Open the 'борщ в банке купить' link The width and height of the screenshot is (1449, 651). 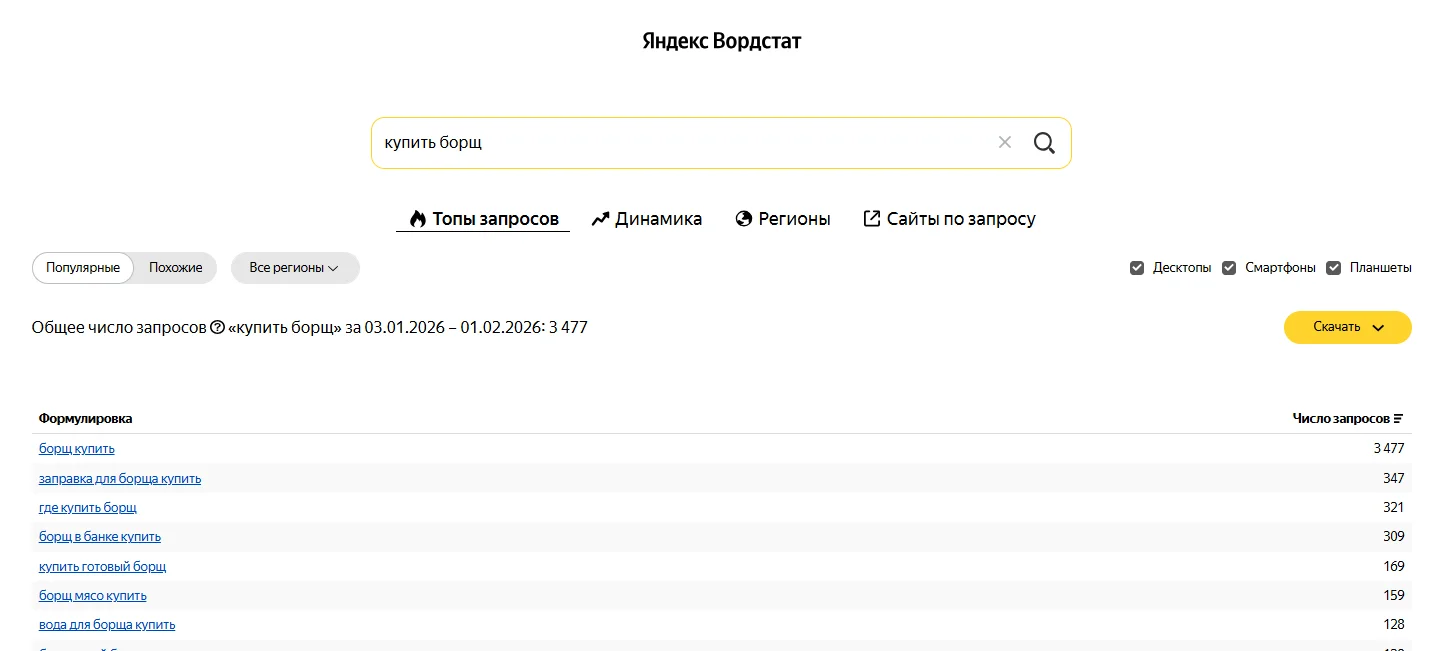(x=100, y=537)
